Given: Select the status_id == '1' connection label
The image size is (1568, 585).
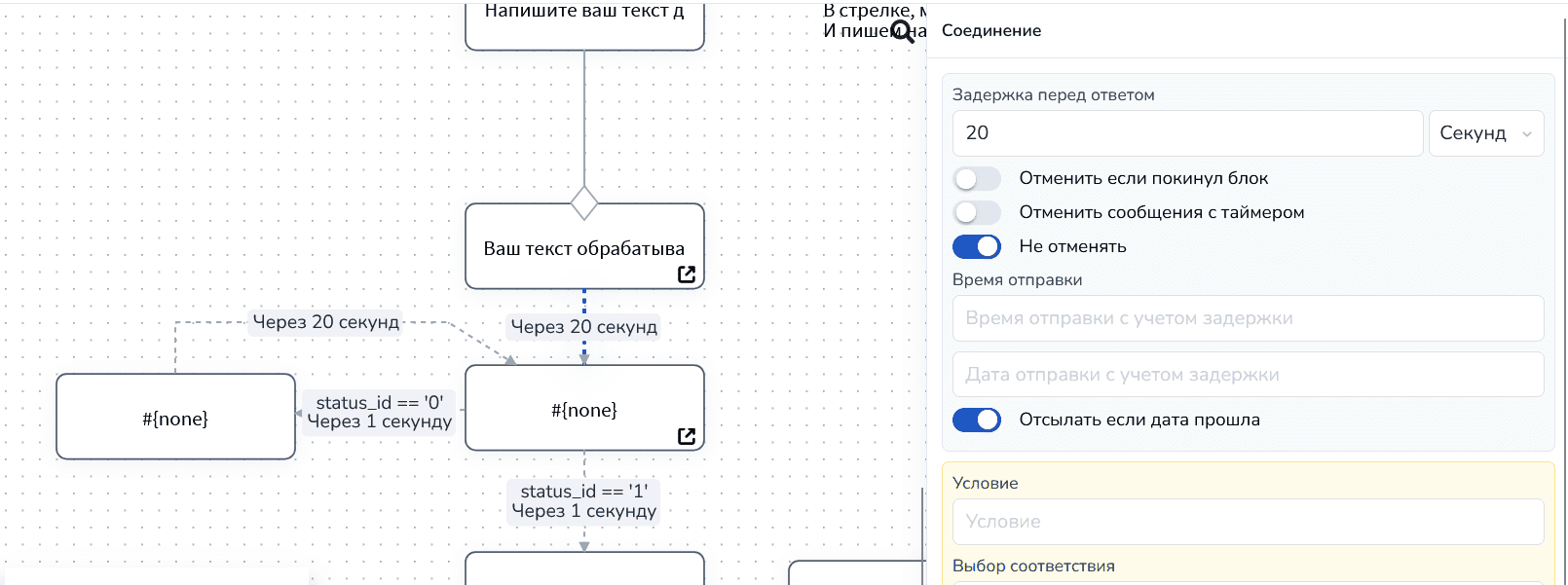Looking at the screenshot, I should click(x=584, y=501).
